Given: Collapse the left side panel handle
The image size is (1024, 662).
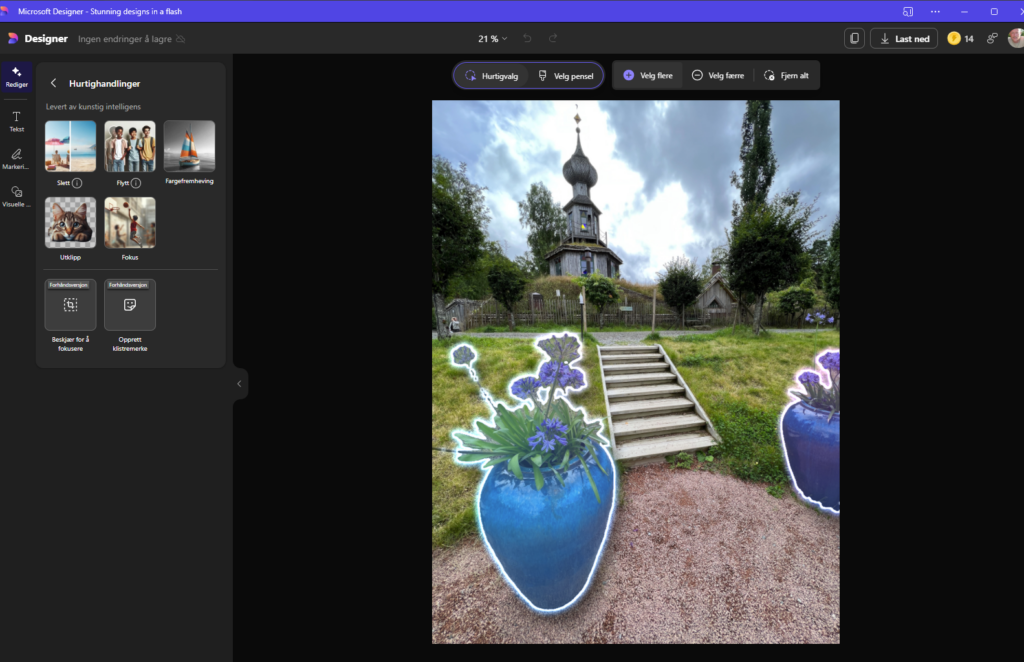Looking at the screenshot, I should pyautogui.click(x=239, y=383).
